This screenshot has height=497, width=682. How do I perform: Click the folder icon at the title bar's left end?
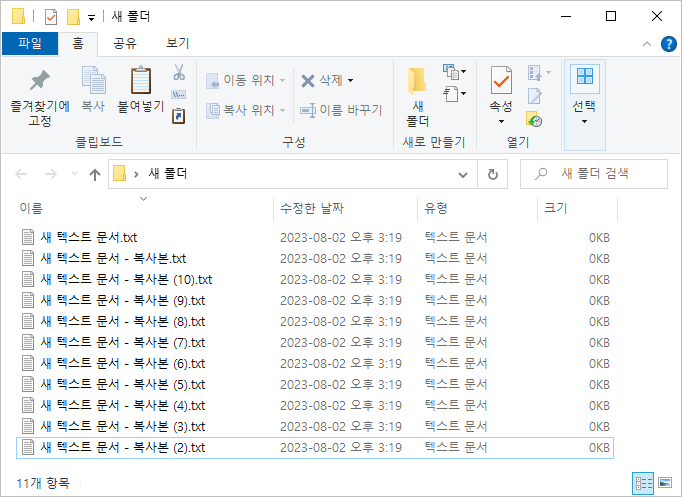click(19, 16)
